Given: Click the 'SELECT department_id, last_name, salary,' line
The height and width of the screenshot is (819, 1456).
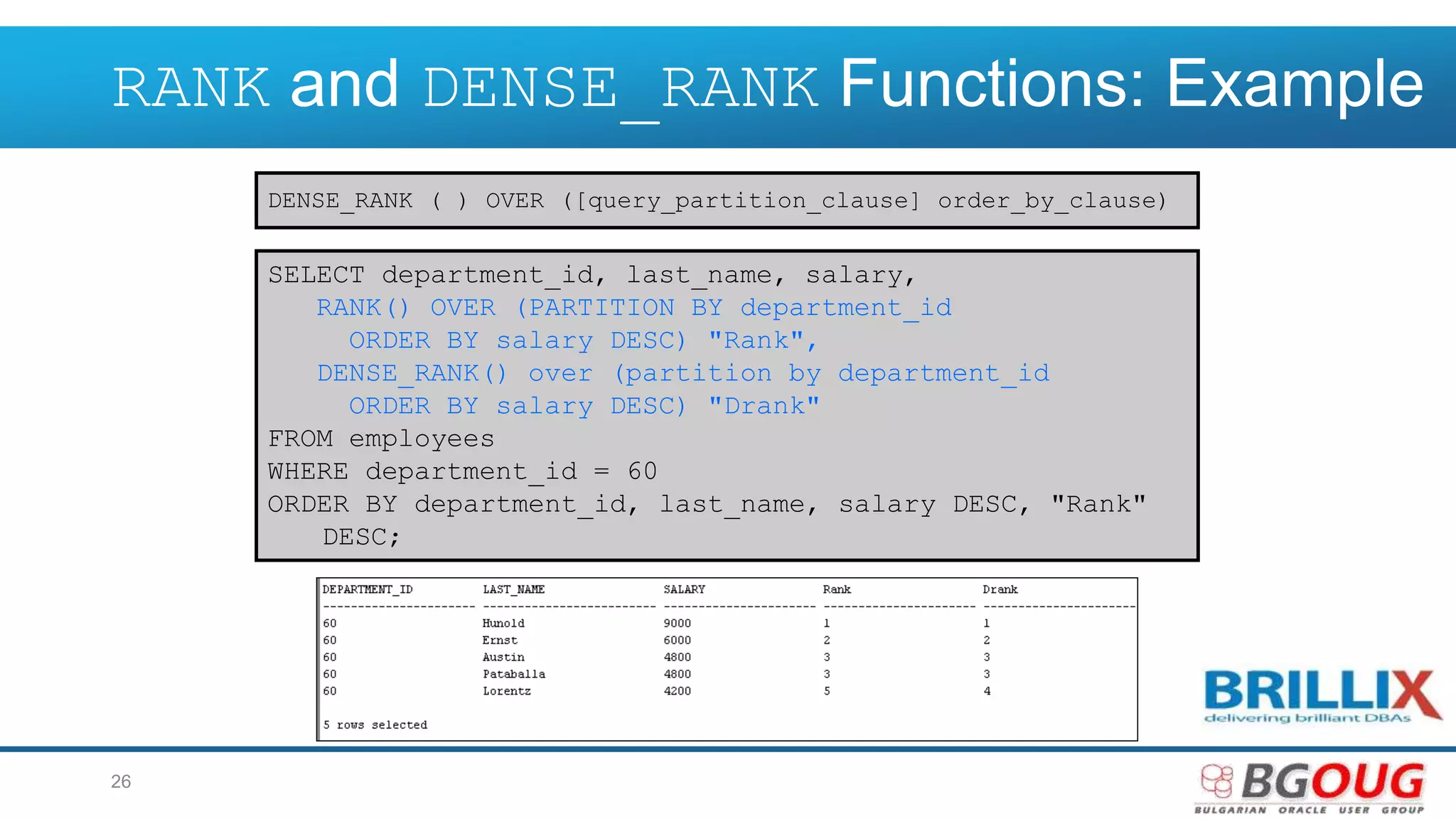Looking at the screenshot, I should [x=592, y=276].
